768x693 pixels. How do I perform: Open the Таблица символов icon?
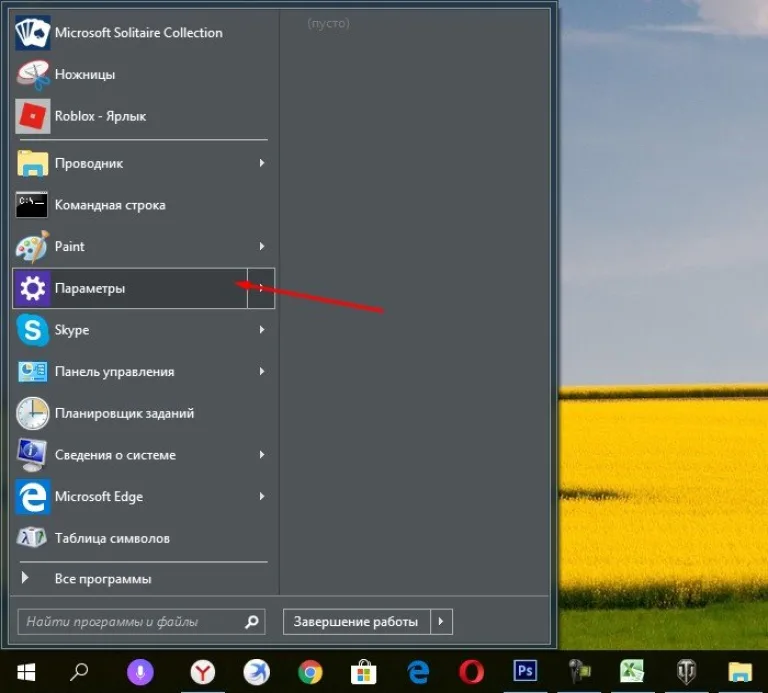pyautogui.click(x=32, y=538)
